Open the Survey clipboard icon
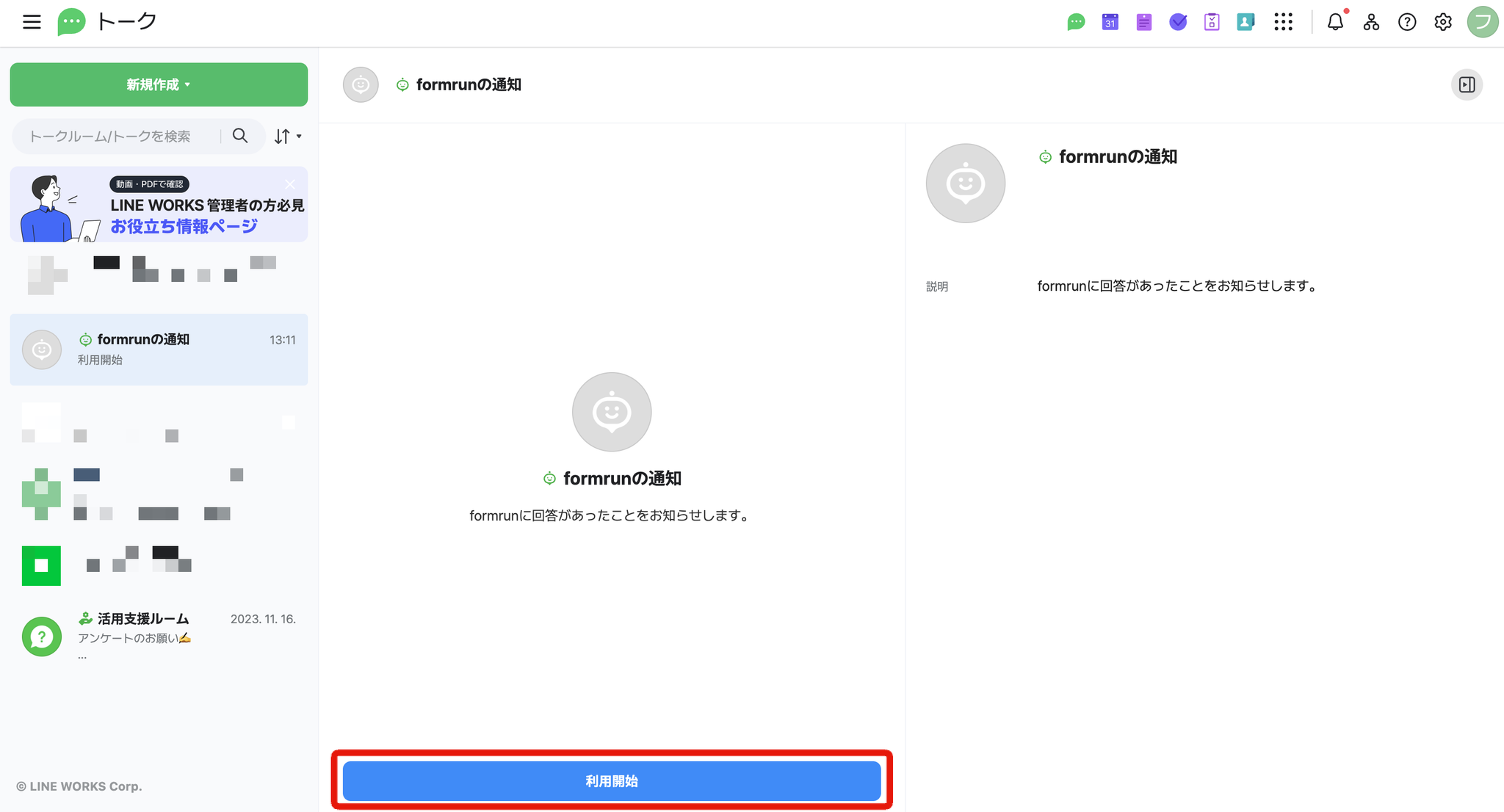The width and height of the screenshot is (1504, 812). [1212, 22]
